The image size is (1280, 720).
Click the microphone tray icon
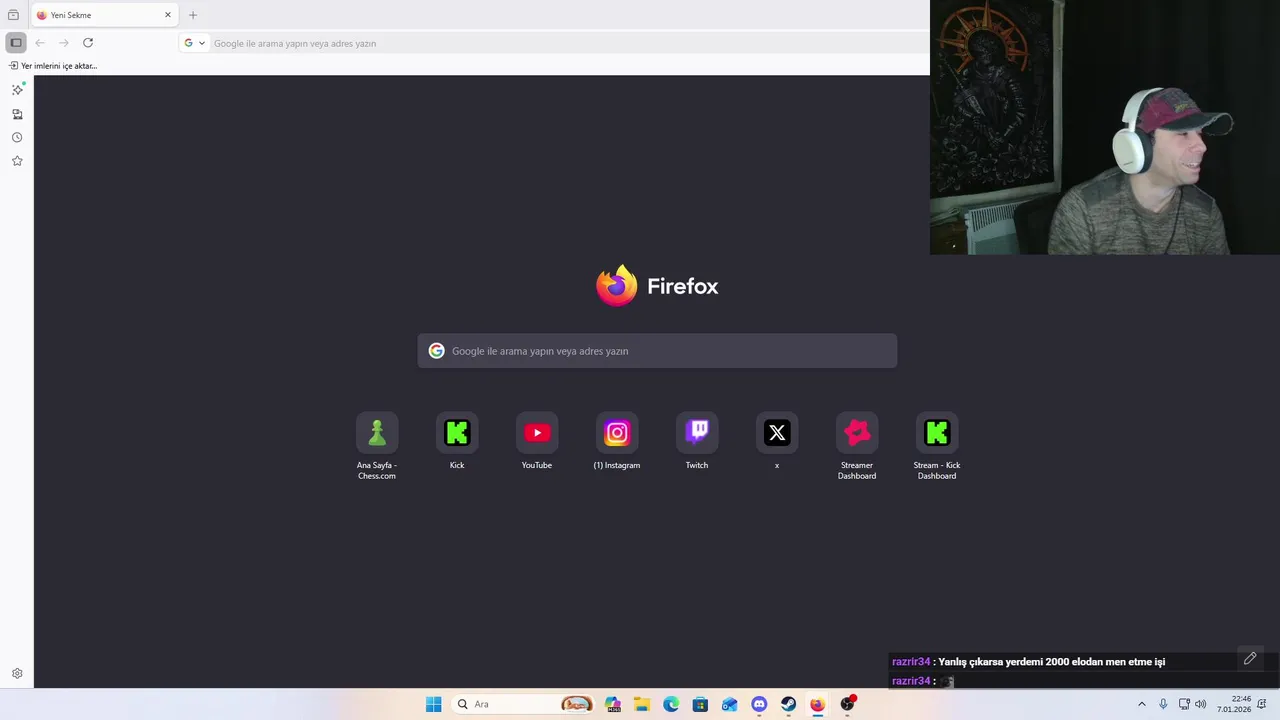click(1163, 704)
